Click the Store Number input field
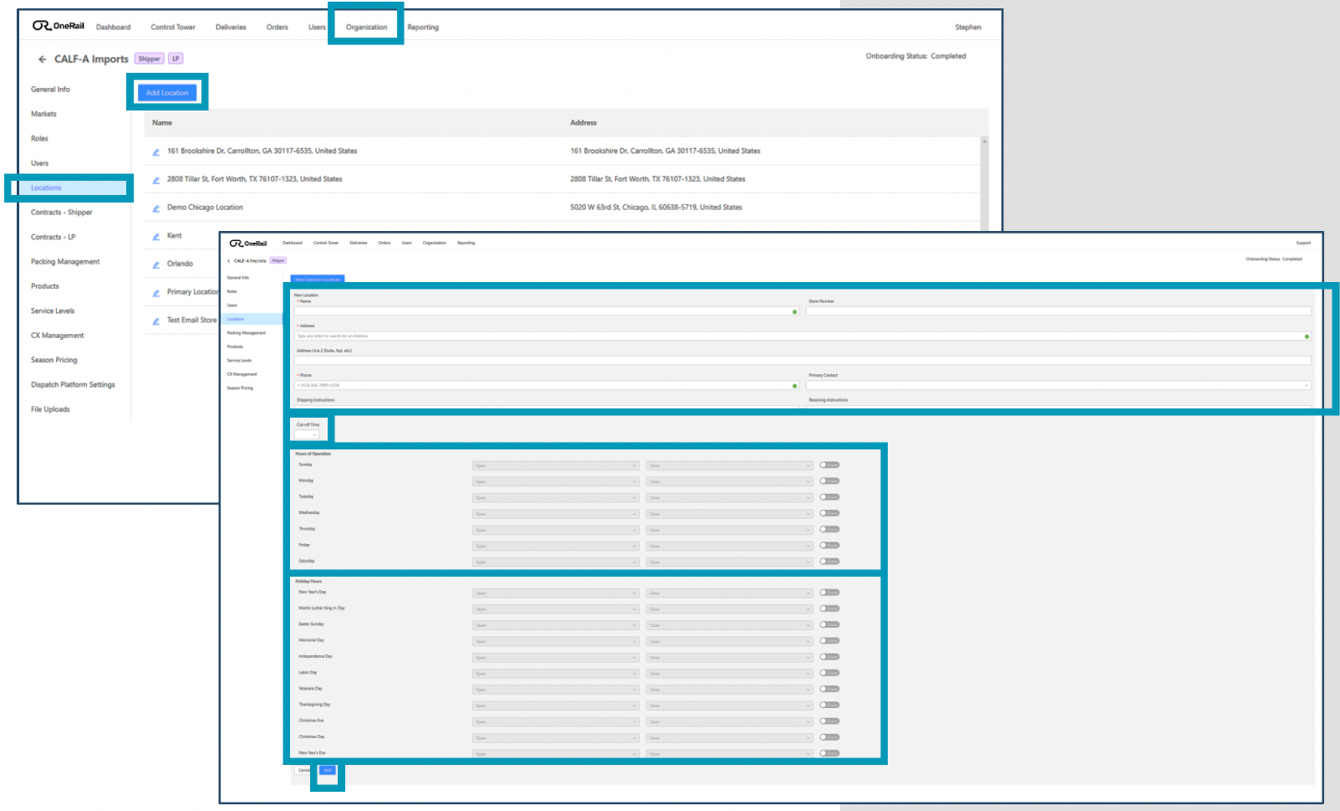This screenshot has width=1340, height=811. [1058, 312]
